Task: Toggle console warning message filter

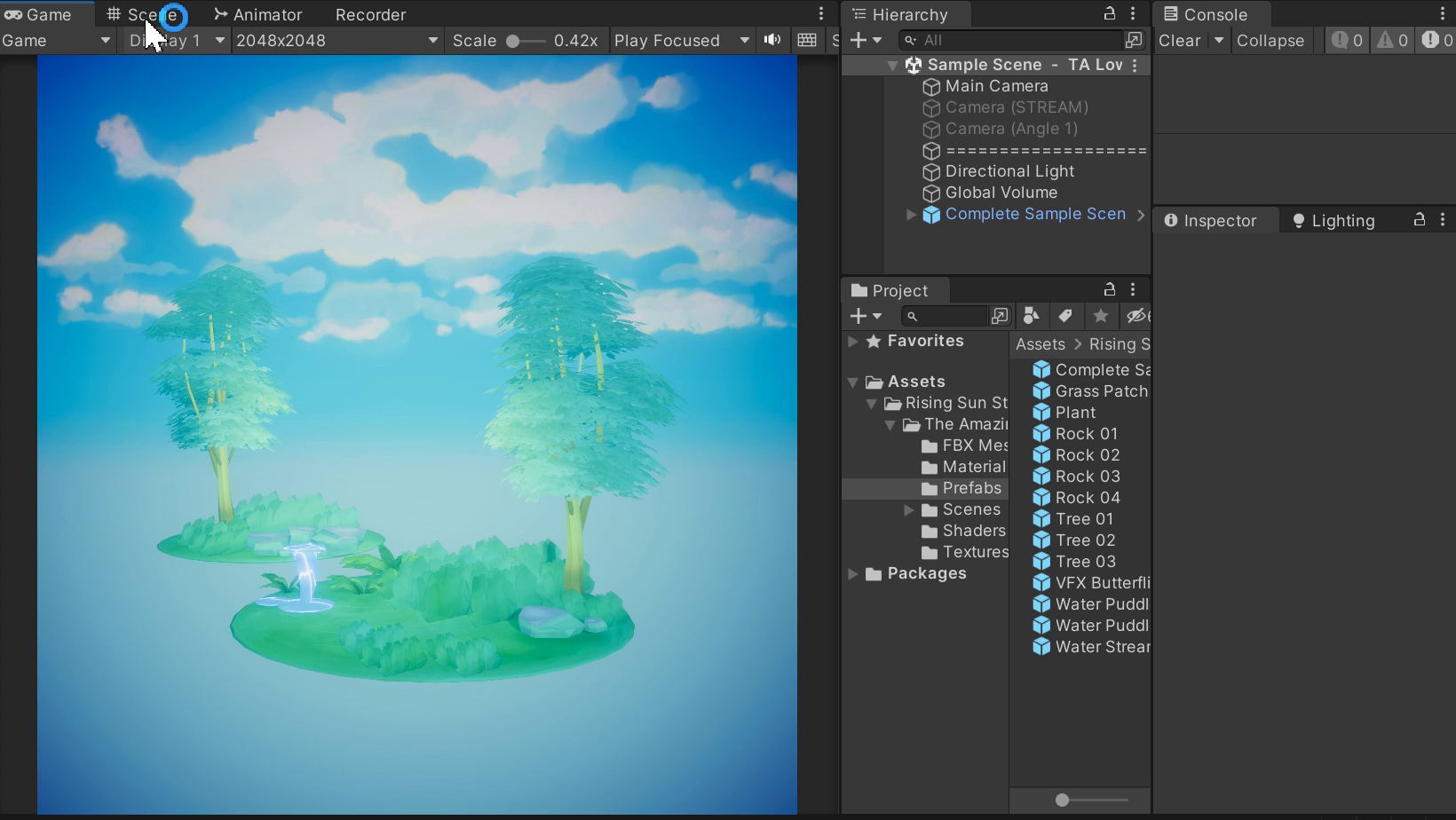Action: (1392, 40)
